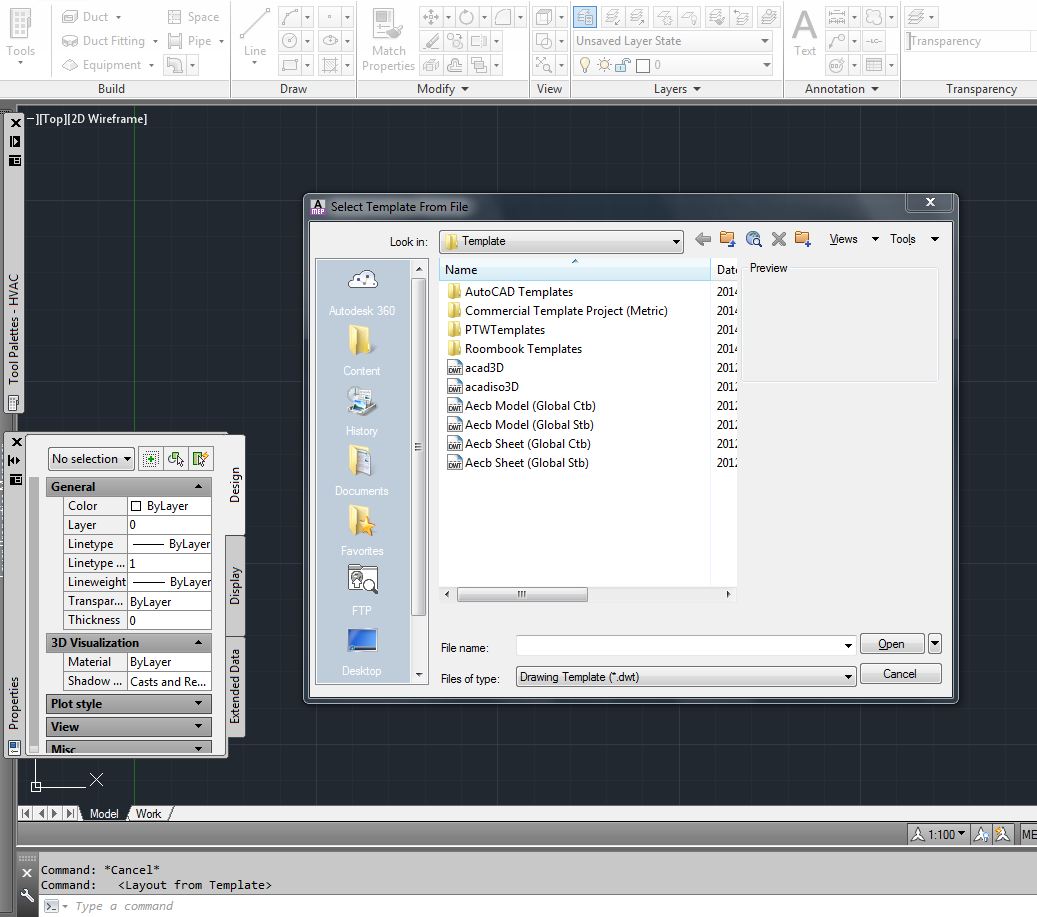Expand the Modify panel title
This screenshot has height=917, width=1037.
pyautogui.click(x=442, y=89)
